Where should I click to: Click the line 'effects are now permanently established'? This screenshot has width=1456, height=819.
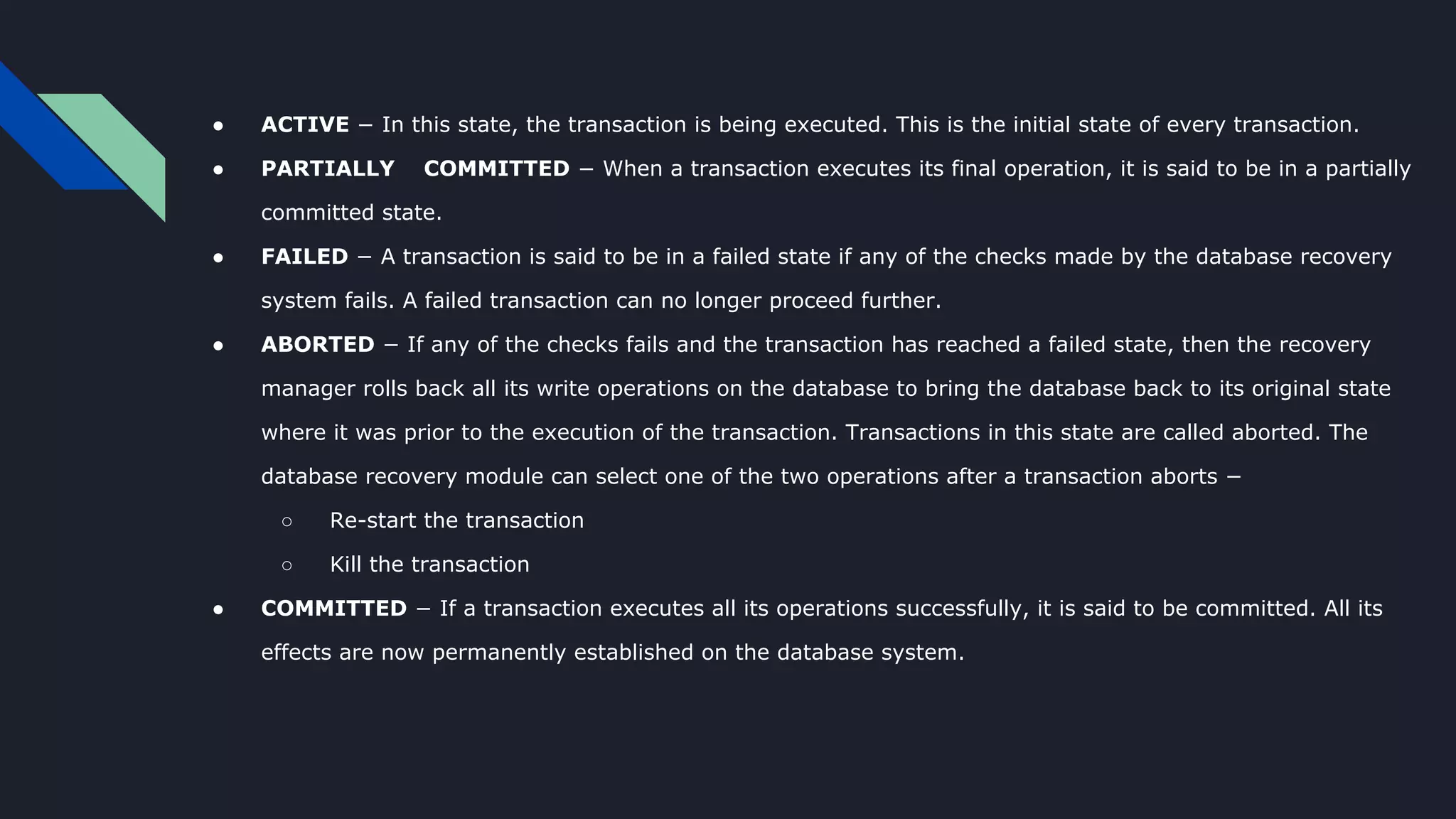[612, 653]
